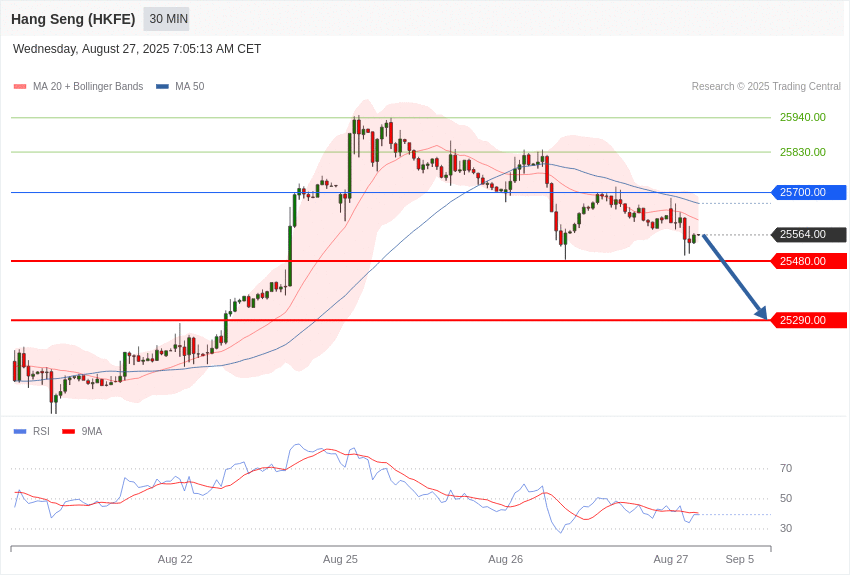Click the MA 50 legend label
This screenshot has height=576, width=850.
coord(190,86)
